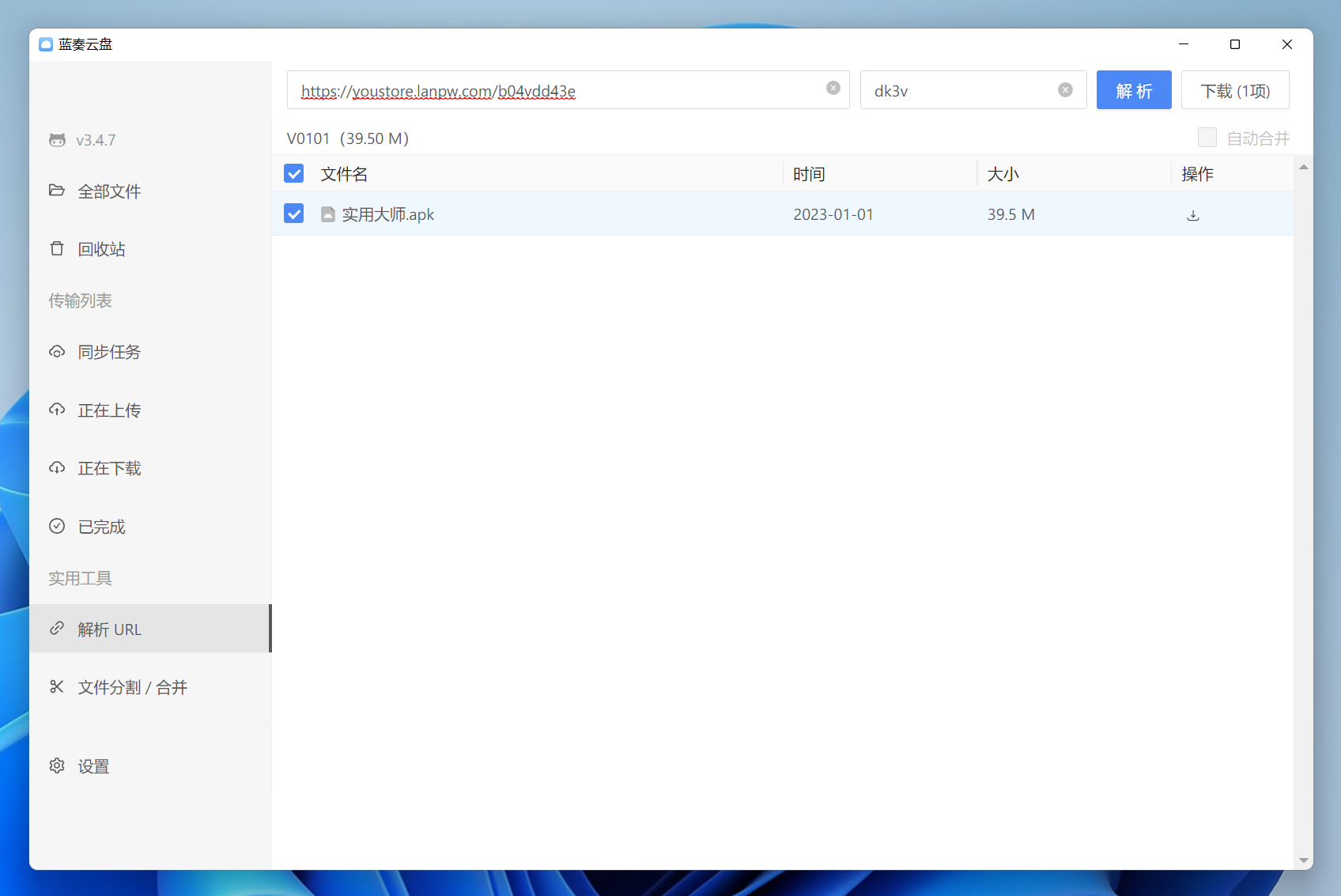This screenshot has width=1341, height=896.
Task: Minimize the 蓝奏云盘 window
Action: (1184, 44)
